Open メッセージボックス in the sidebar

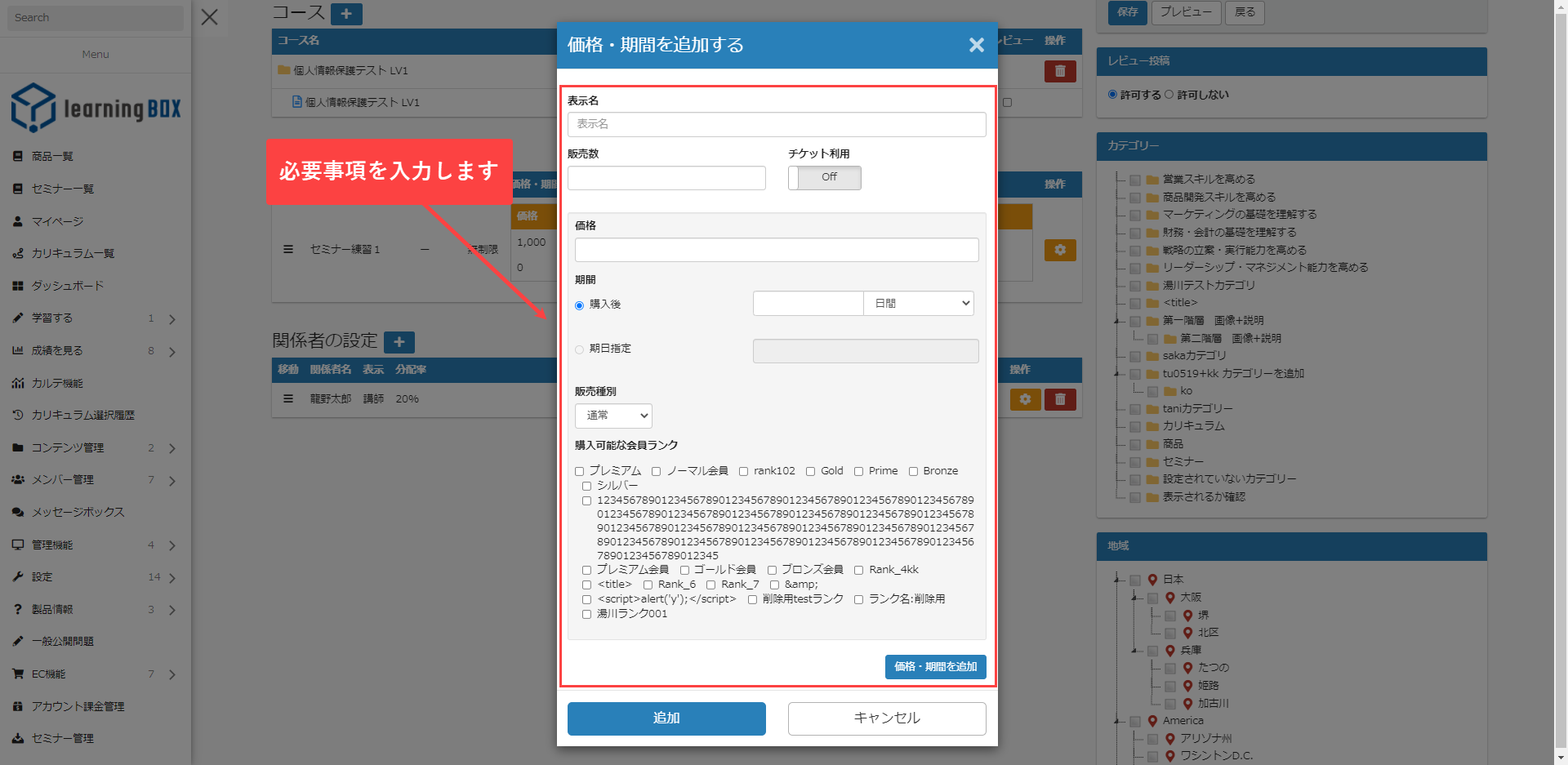(78, 512)
